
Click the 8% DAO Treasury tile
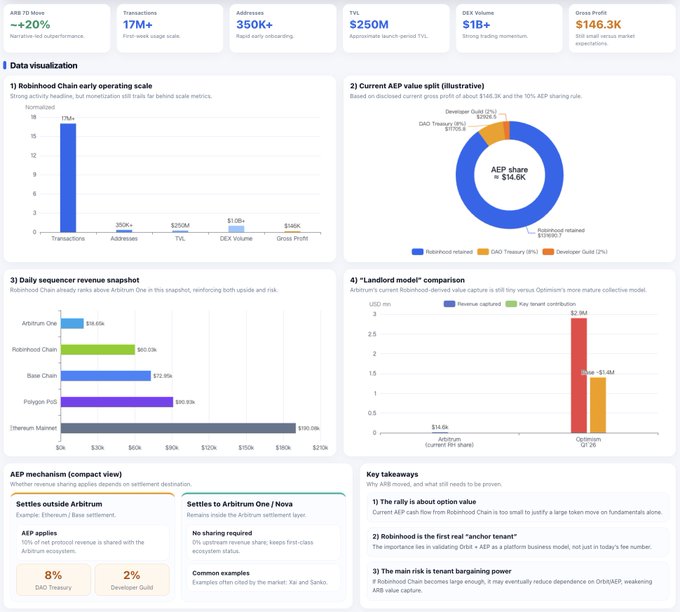[x=53, y=579]
